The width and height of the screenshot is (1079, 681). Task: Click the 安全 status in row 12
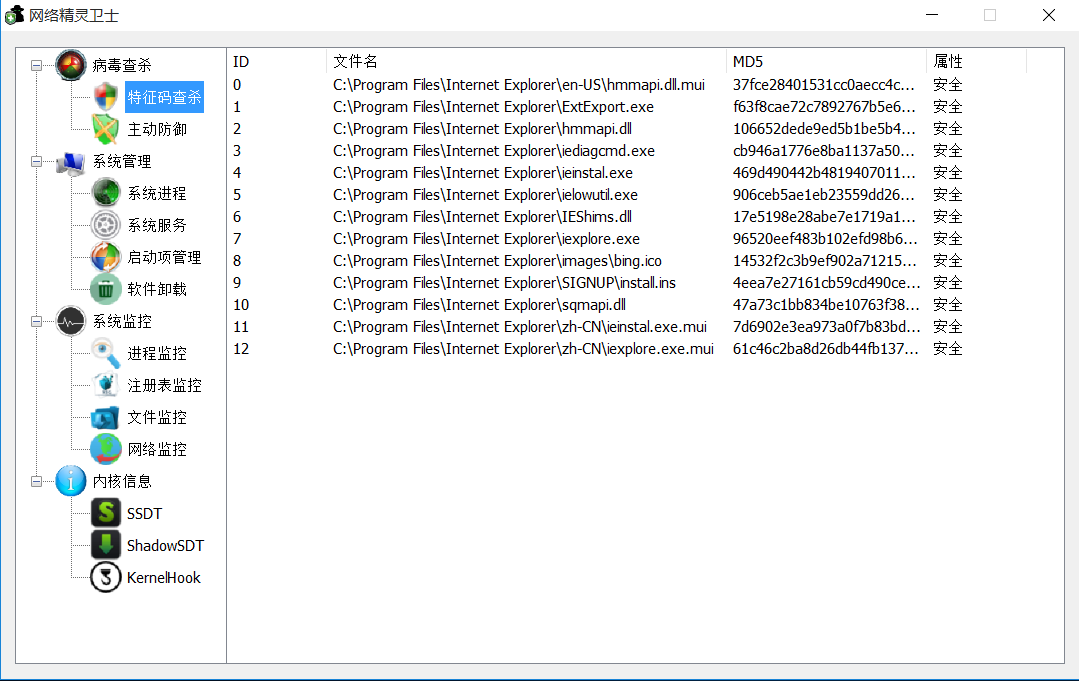click(x=948, y=349)
